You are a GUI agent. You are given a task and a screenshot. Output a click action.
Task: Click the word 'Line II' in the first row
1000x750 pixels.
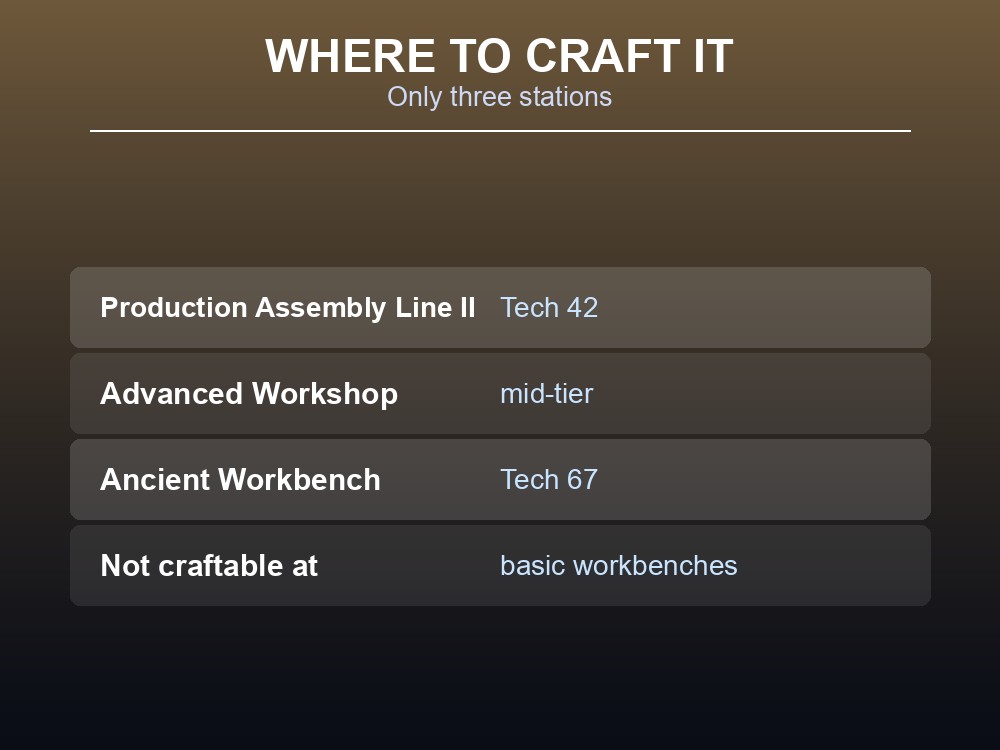pos(435,307)
